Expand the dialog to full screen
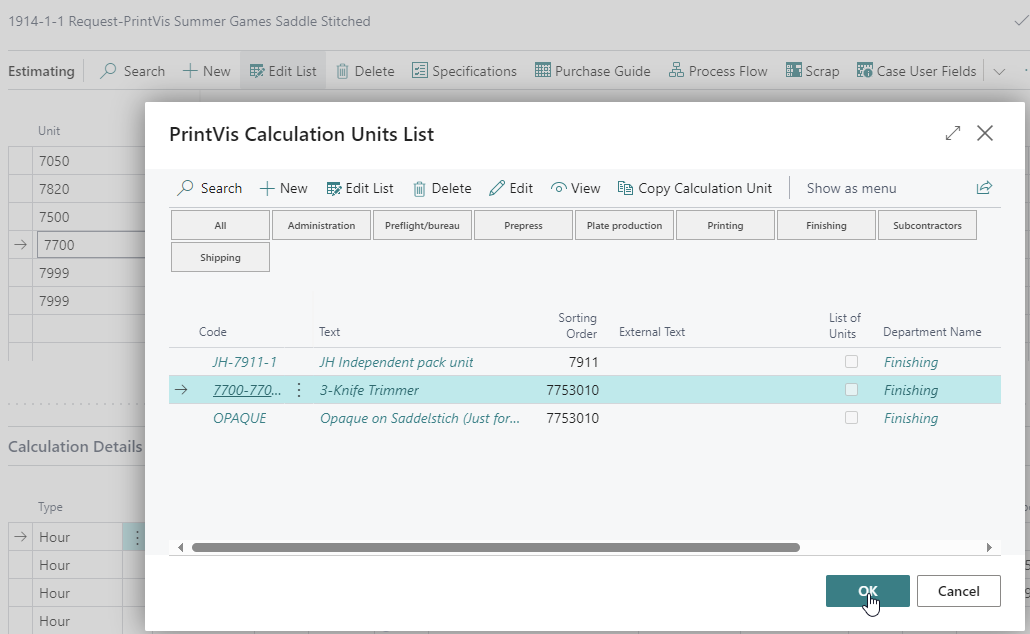 point(952,133)
